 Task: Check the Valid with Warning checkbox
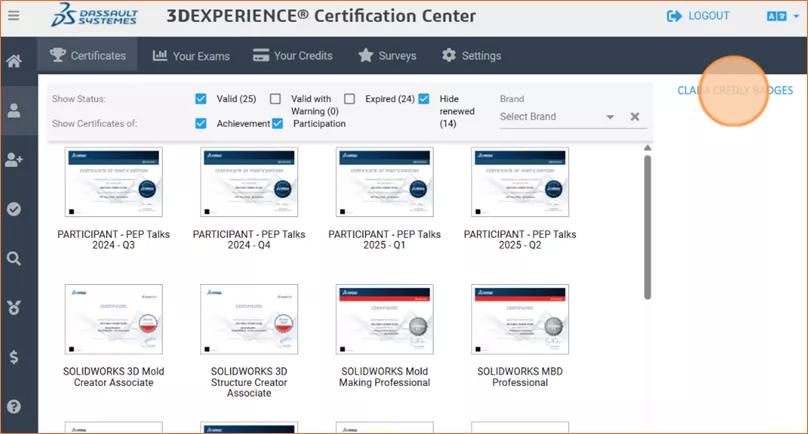(276, 98)
